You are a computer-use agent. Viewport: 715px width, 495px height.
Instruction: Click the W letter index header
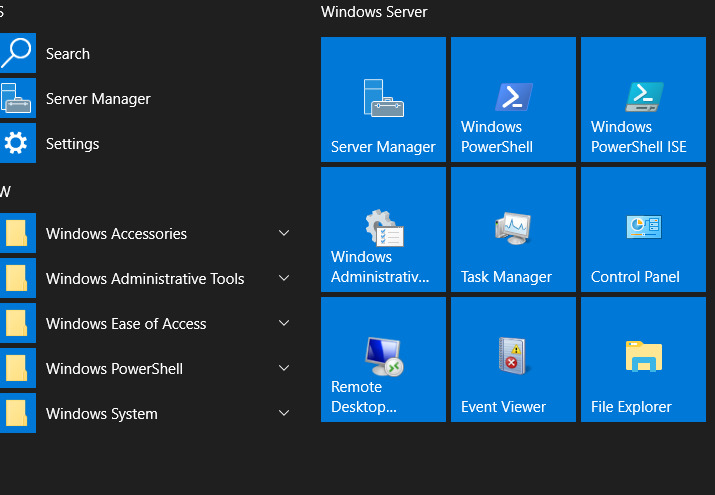point(5,191)
